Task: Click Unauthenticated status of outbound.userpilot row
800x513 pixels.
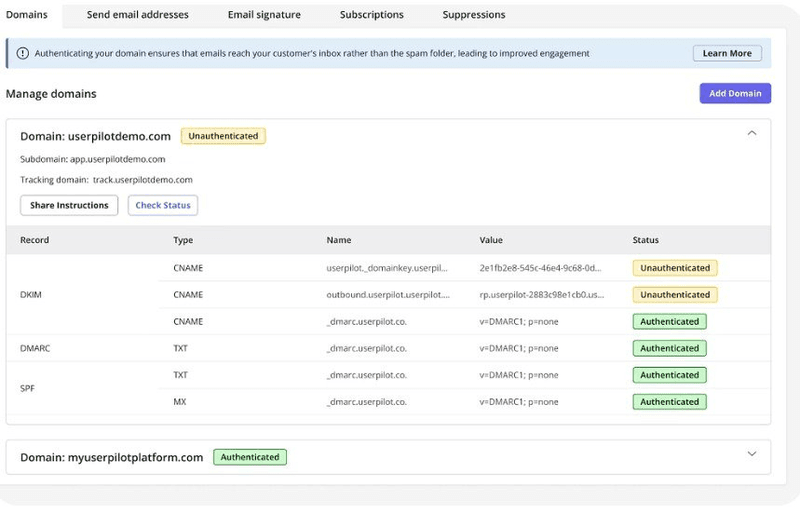Action: pyautogui.click(x=675, y=295)
